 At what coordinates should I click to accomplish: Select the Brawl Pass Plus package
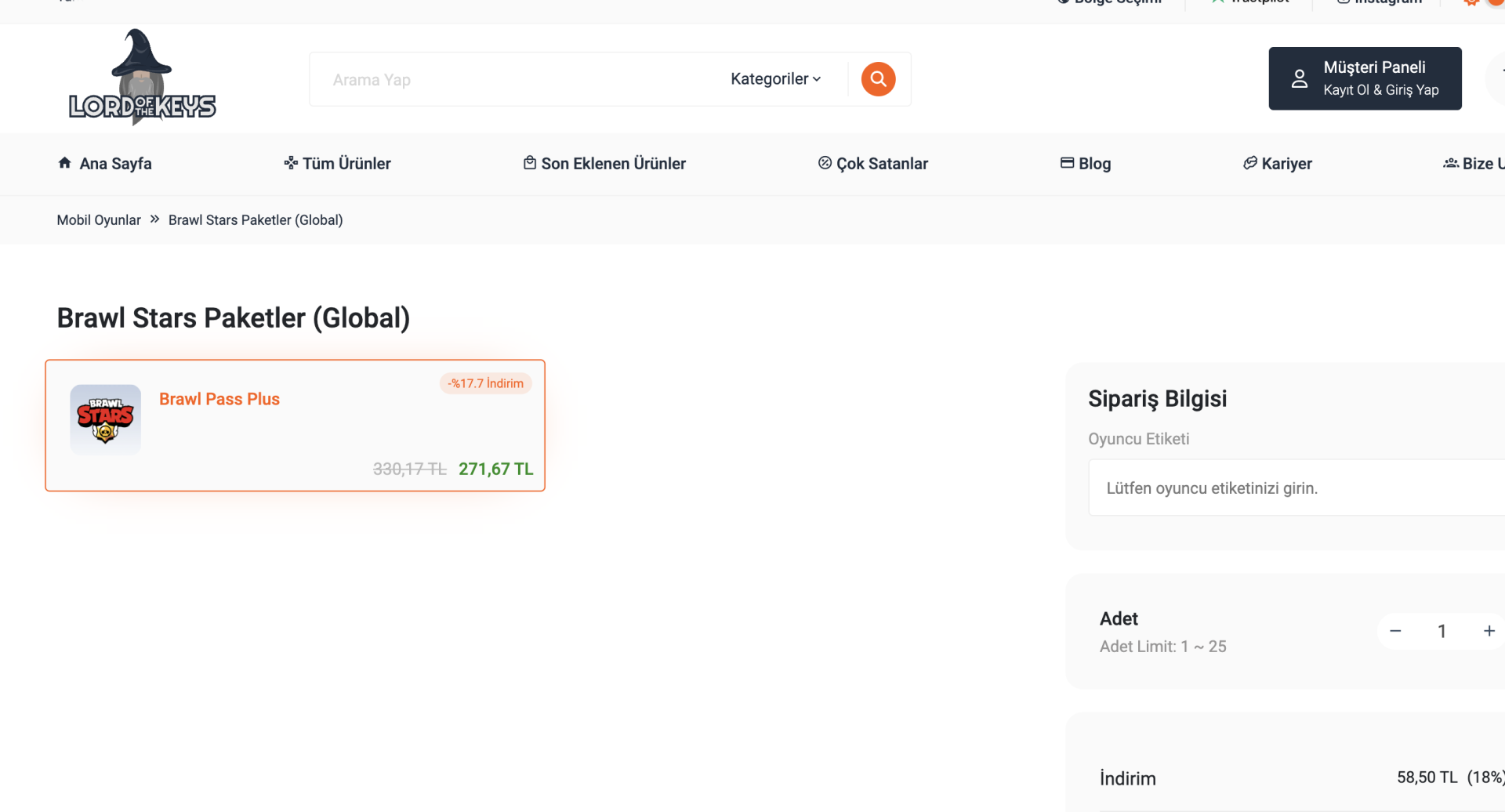tap(219, 399)
